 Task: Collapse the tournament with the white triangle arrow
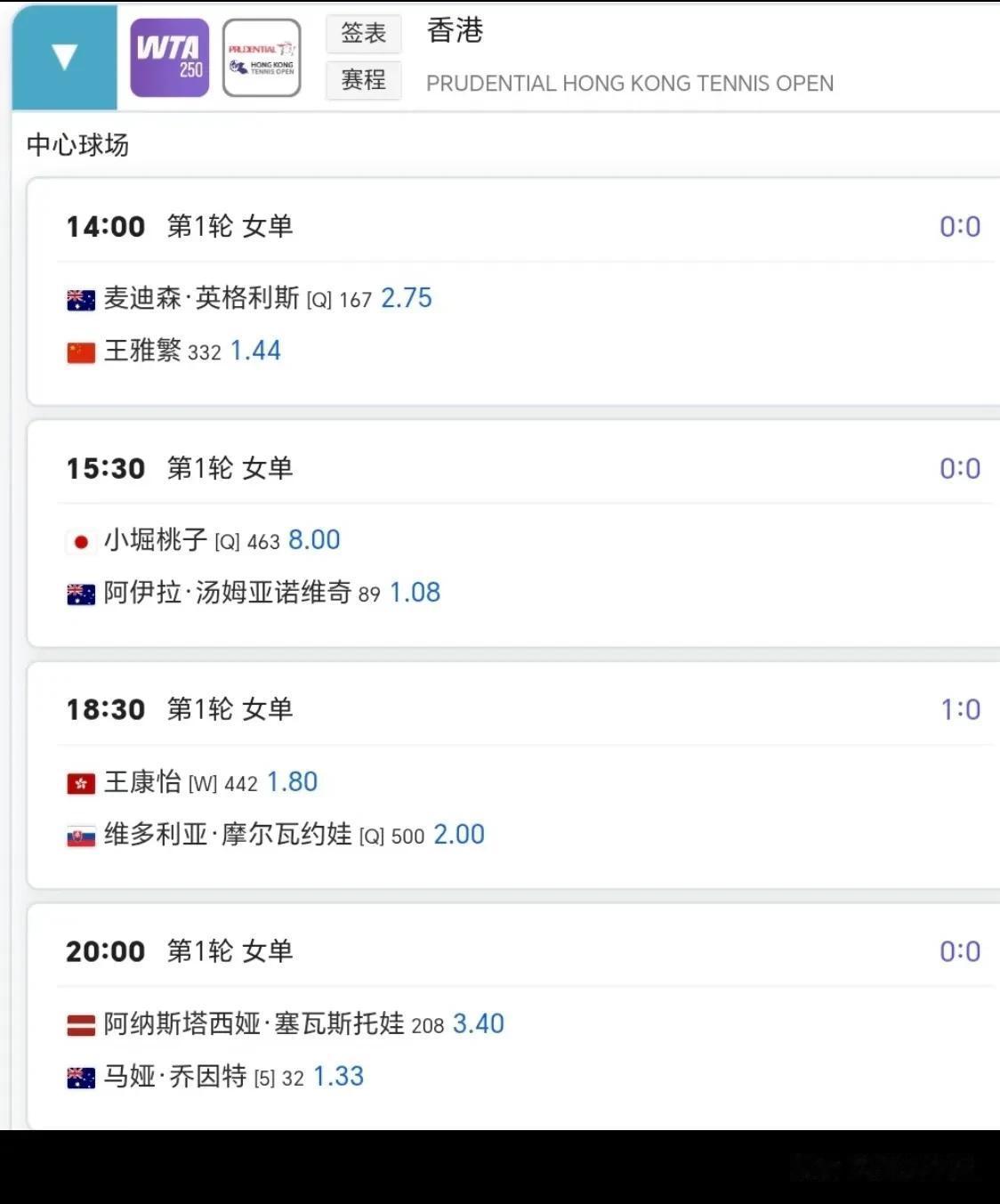point(64,57)
